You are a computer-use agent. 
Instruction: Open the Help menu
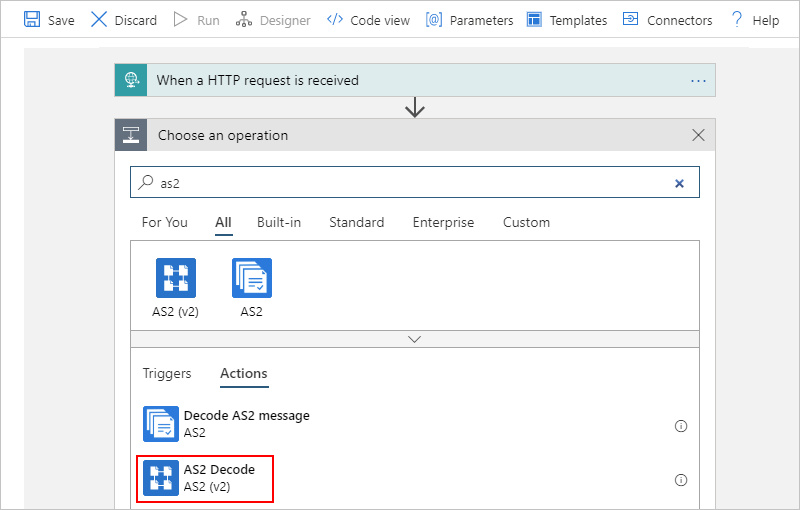(756, 20)
